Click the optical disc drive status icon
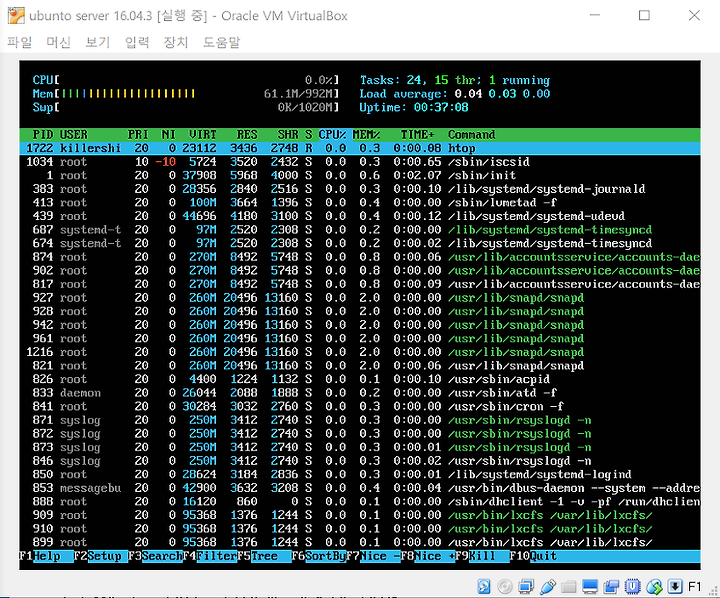This screenshot has height=598, width=720. 505,587
